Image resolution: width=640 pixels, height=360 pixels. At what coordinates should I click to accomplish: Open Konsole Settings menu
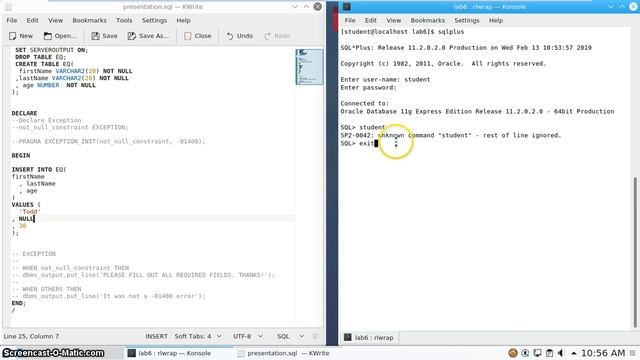point(467,20)
